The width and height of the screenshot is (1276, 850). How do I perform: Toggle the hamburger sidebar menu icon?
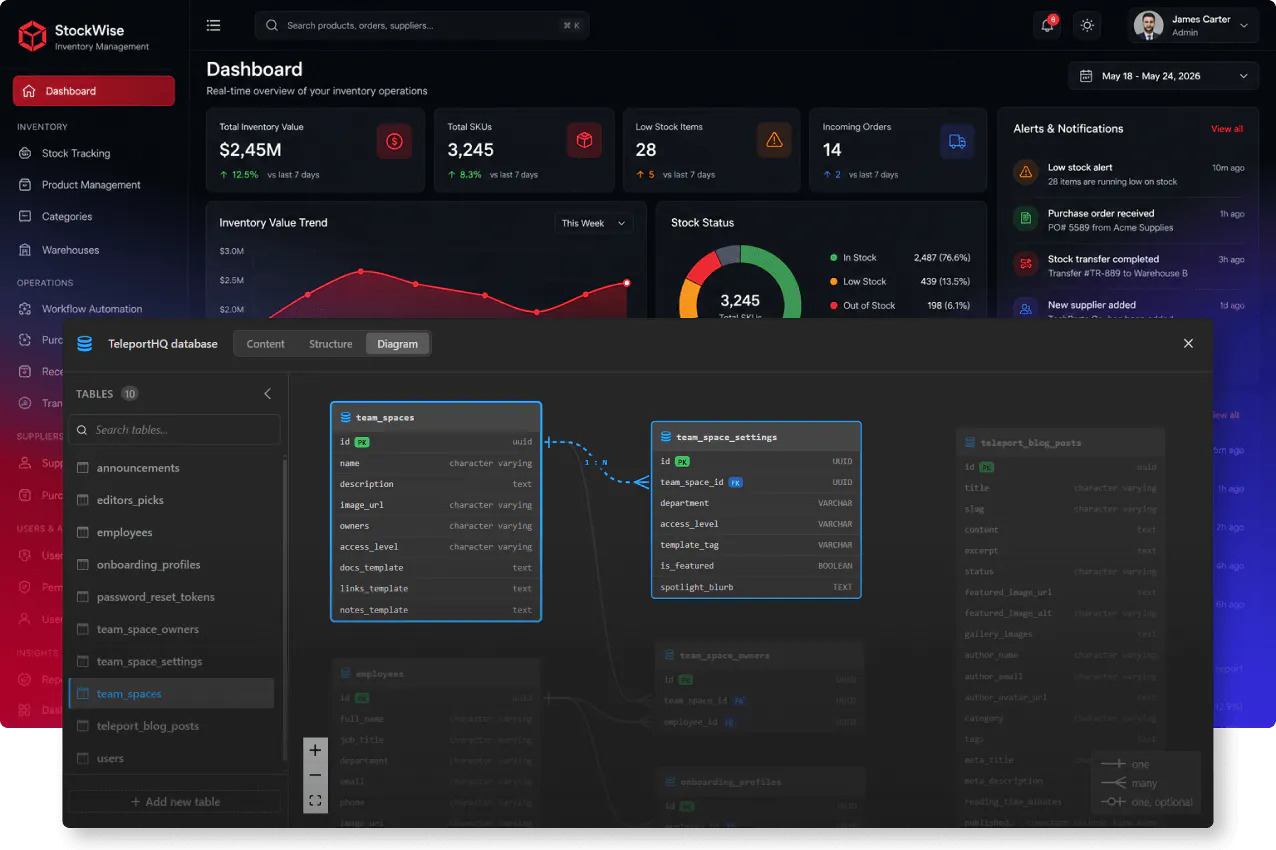(214, 25)
